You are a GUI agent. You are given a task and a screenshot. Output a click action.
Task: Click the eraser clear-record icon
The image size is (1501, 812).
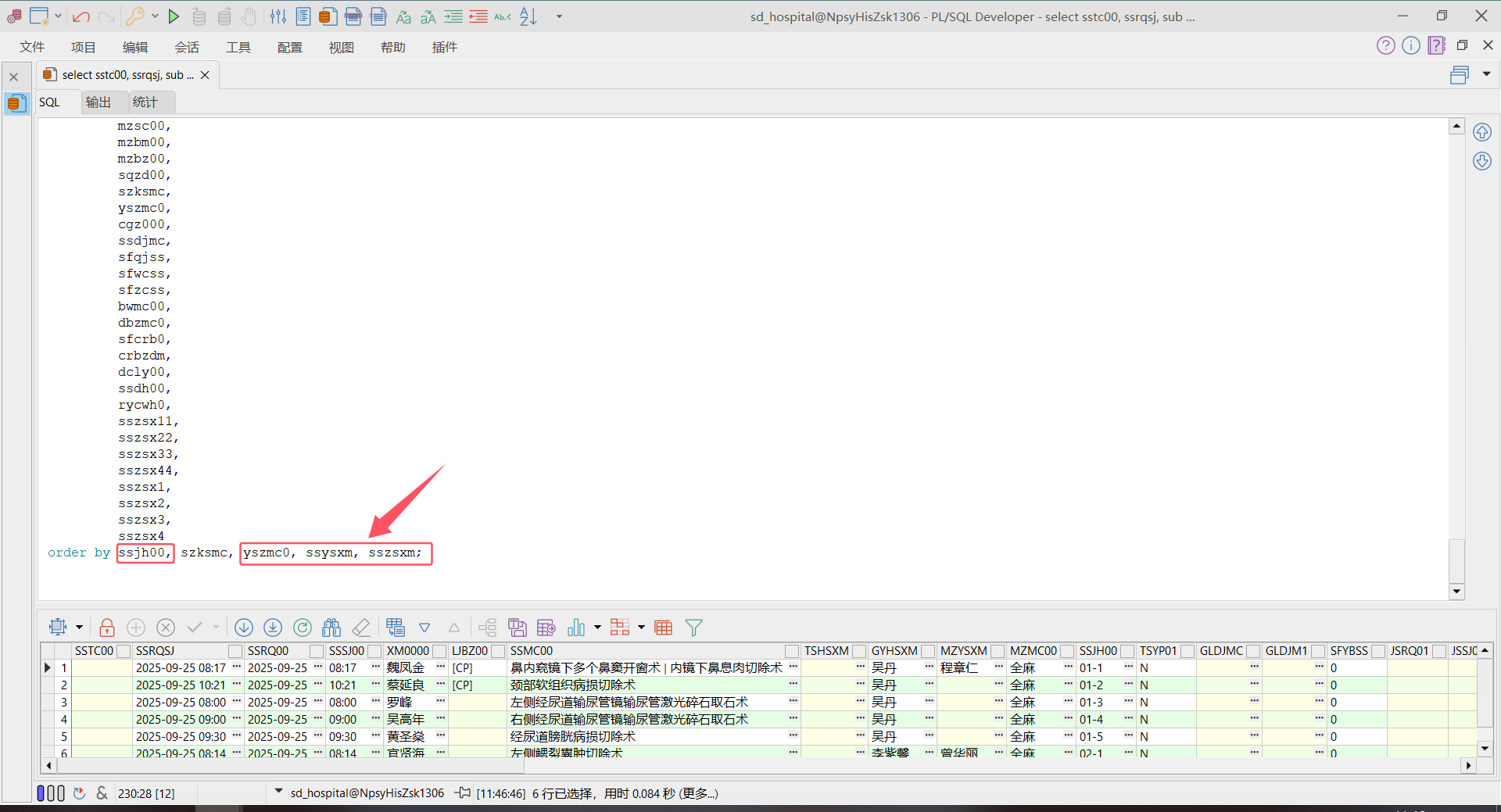(x=361, y=628)
